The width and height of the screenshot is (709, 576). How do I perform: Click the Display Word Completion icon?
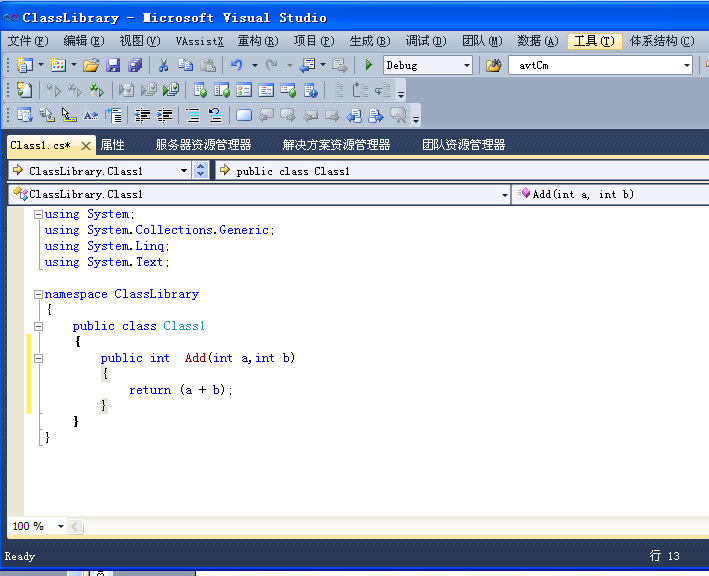point(90,115)
